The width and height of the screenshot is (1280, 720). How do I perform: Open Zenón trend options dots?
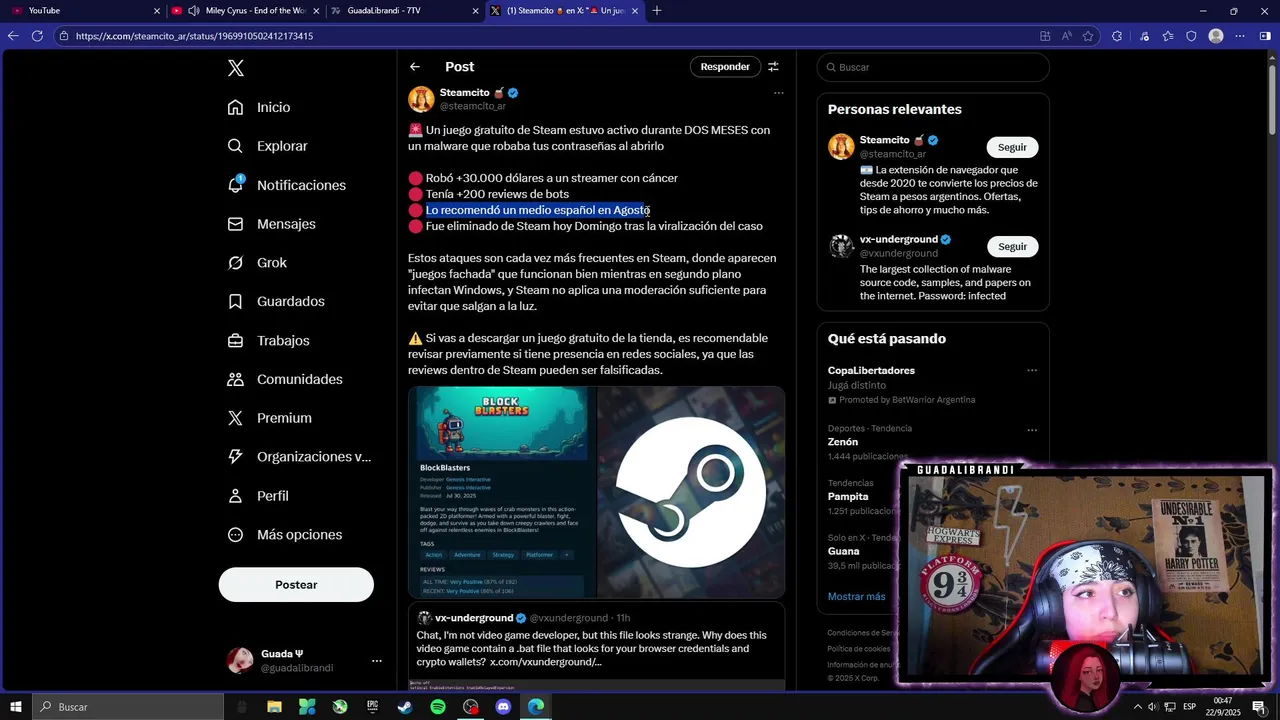[1032, 430]
